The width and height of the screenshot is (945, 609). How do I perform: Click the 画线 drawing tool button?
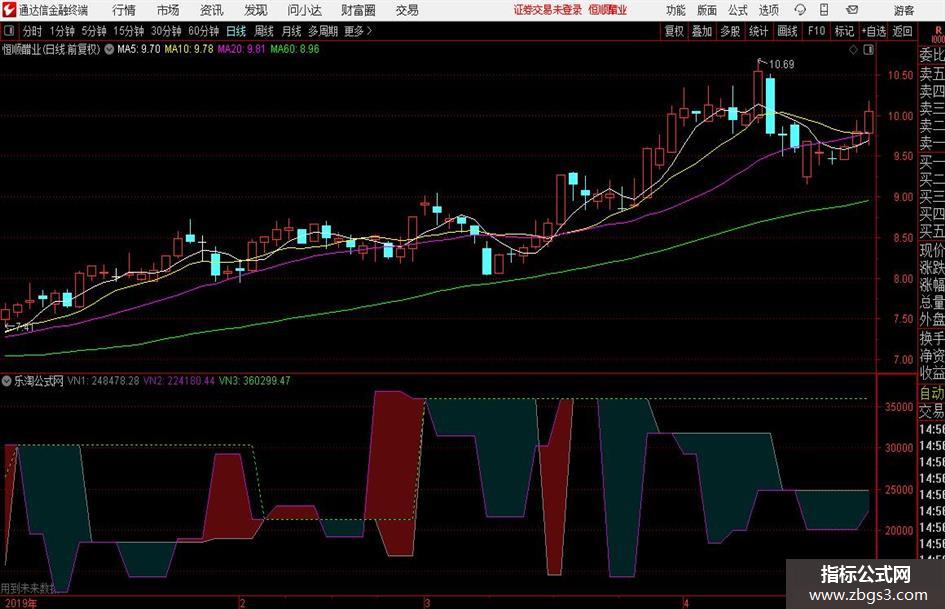coord(787,31)
